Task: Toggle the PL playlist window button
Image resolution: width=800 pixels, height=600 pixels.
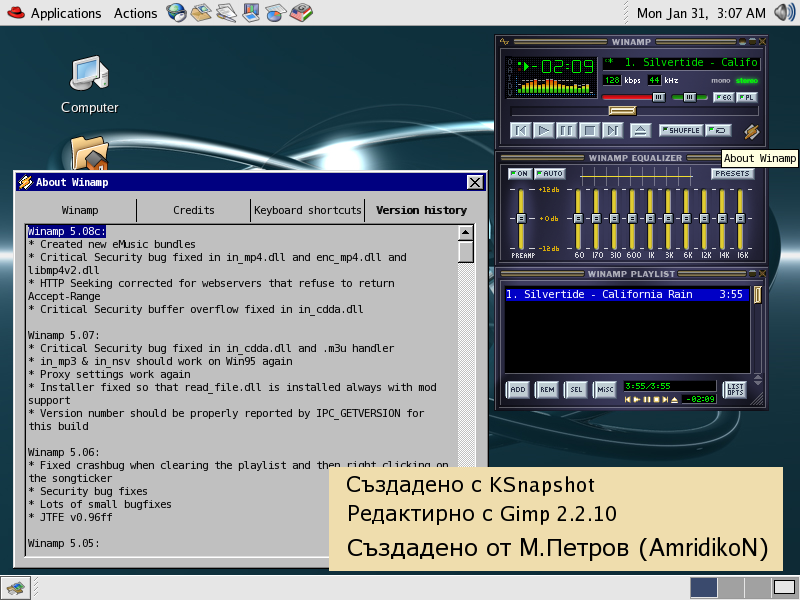Action: coord(747,97)
